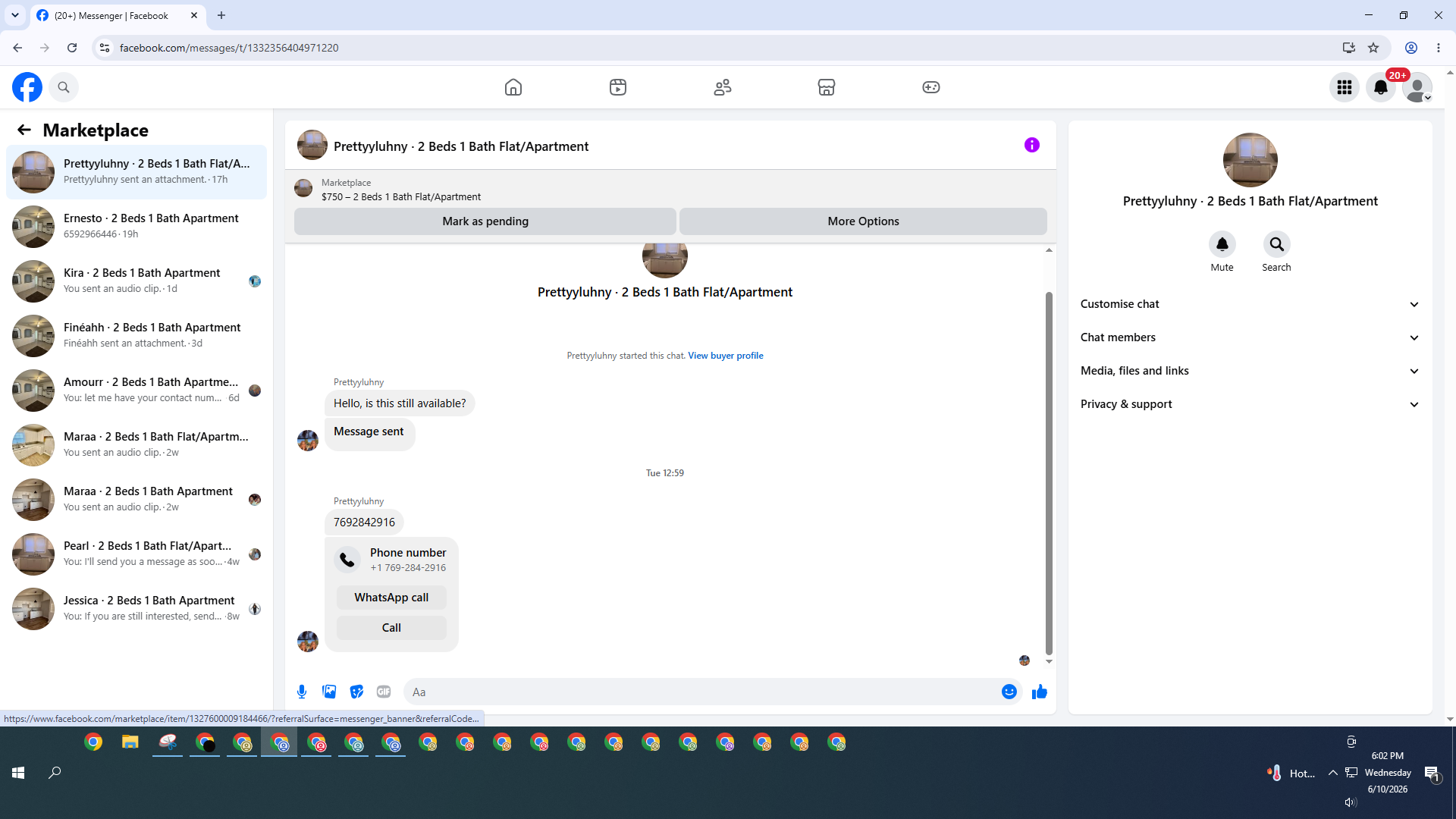Open Chrome's three-dot menu

(x=1439, y=48)
